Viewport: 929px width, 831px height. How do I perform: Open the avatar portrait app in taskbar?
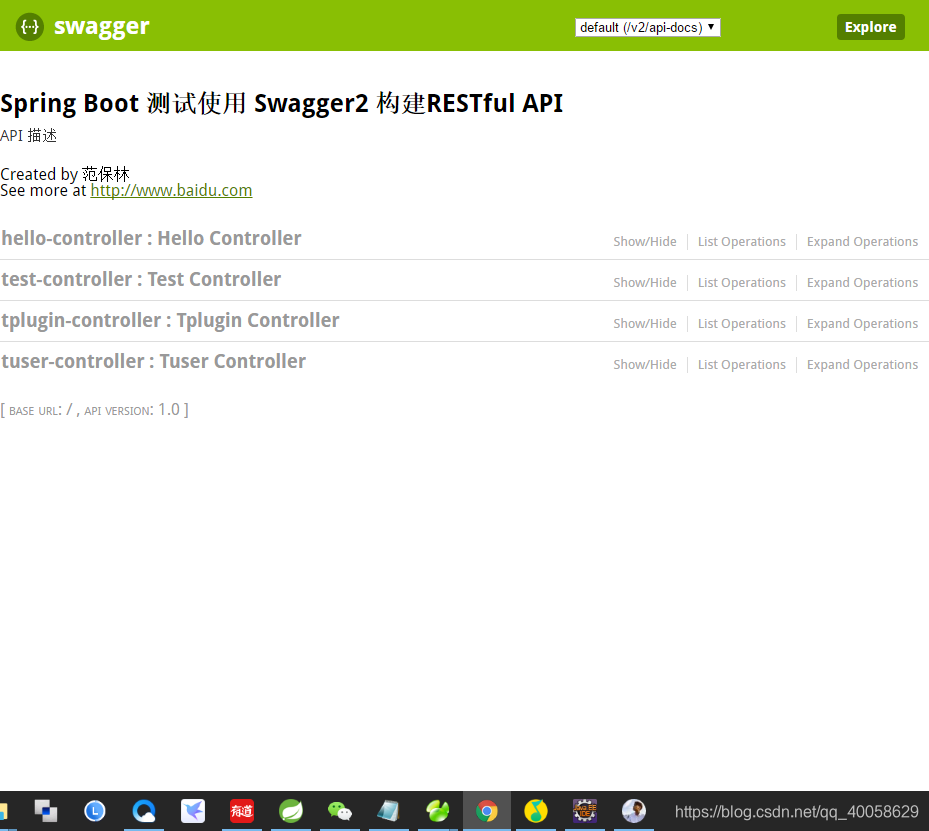pos(633,811)
